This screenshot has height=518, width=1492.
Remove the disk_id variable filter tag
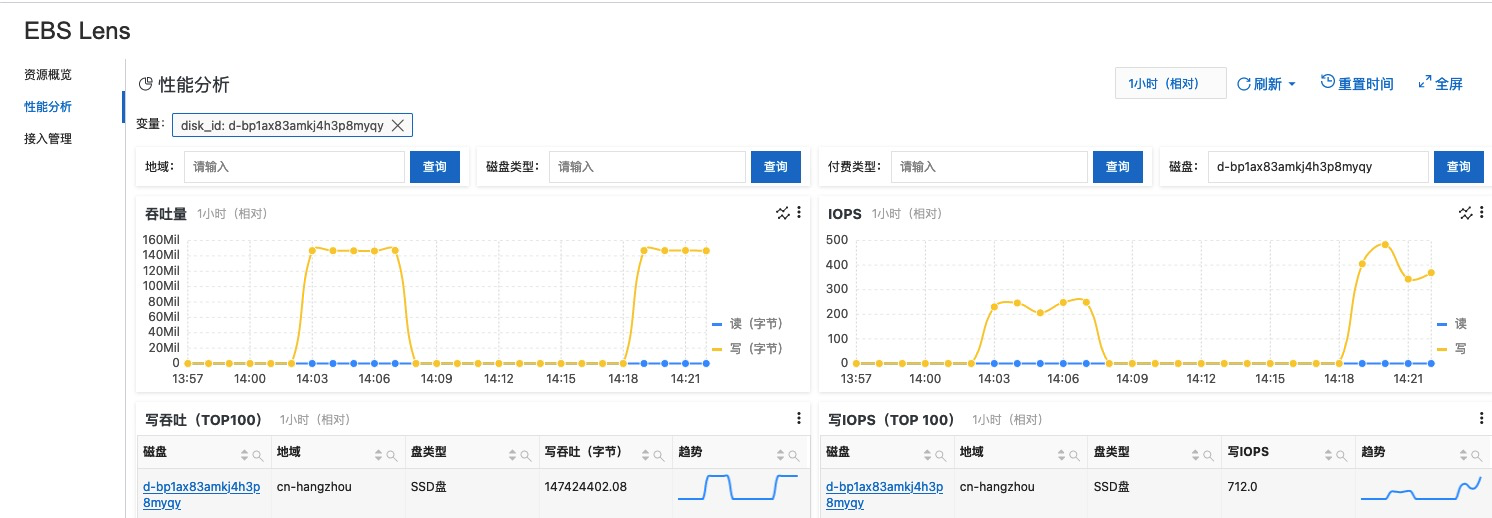(397, 125)
